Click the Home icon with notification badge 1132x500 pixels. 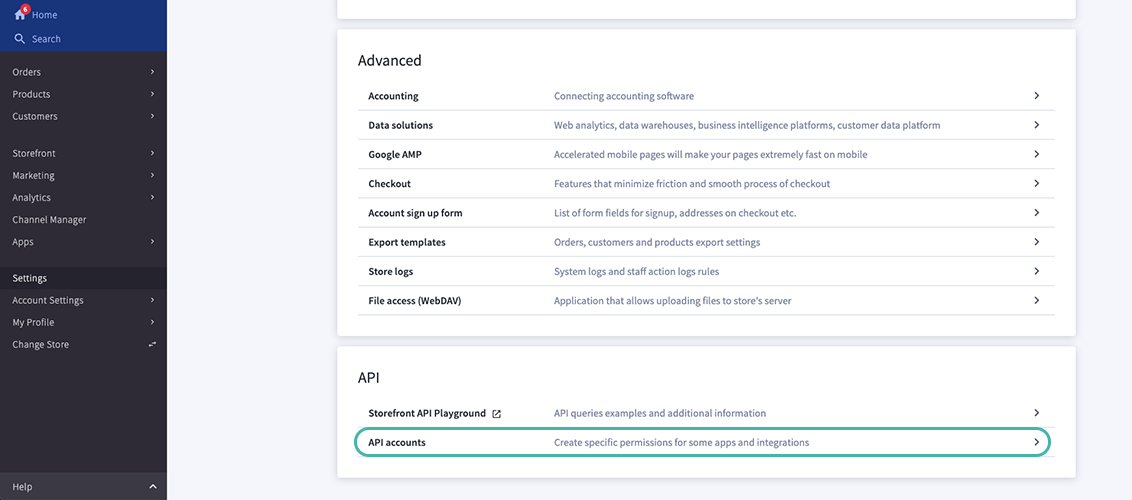tap(20, 15)
